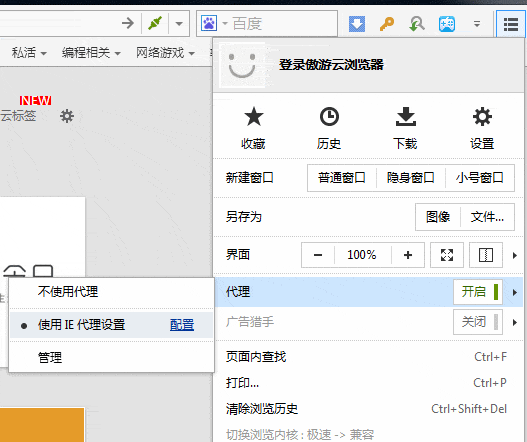The width and height of the screenshot is (527, 442).
Task: Click the green plug icon in address bar
Action: pos(155,23)
